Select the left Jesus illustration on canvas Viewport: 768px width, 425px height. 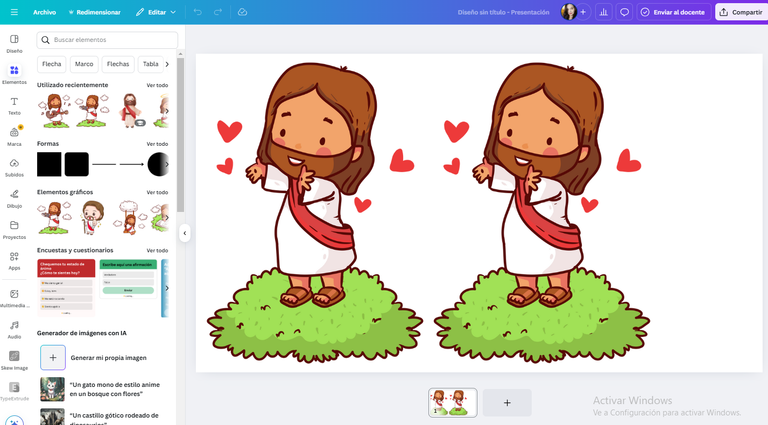314,213
